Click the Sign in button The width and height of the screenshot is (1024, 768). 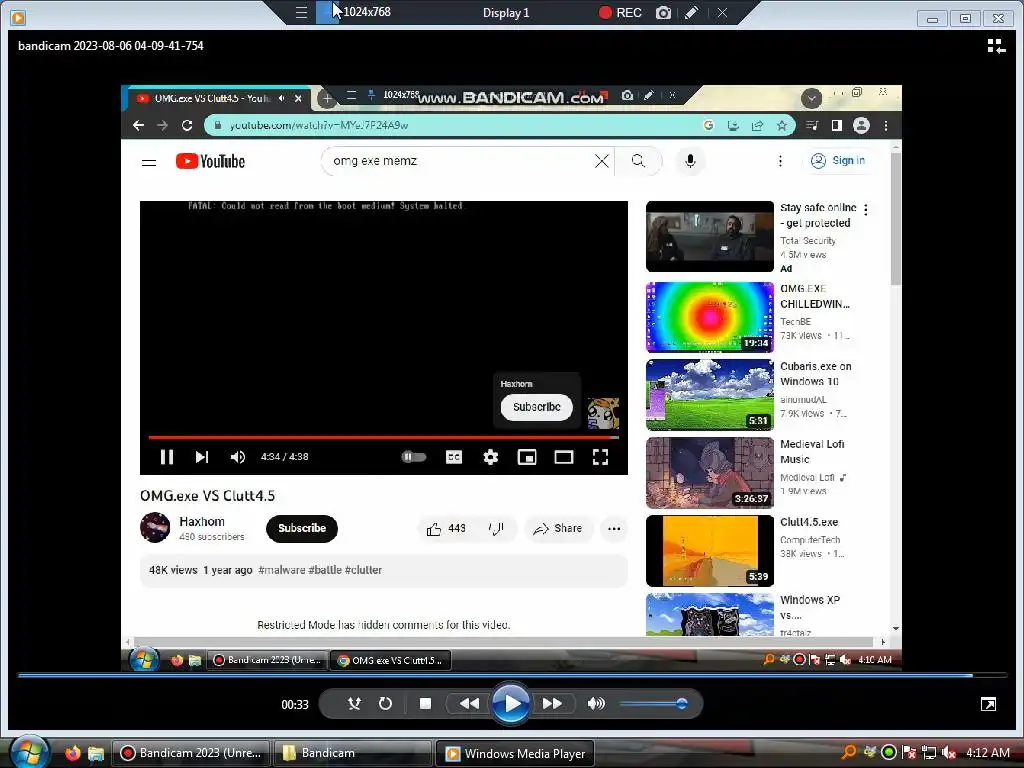(839, 161)
